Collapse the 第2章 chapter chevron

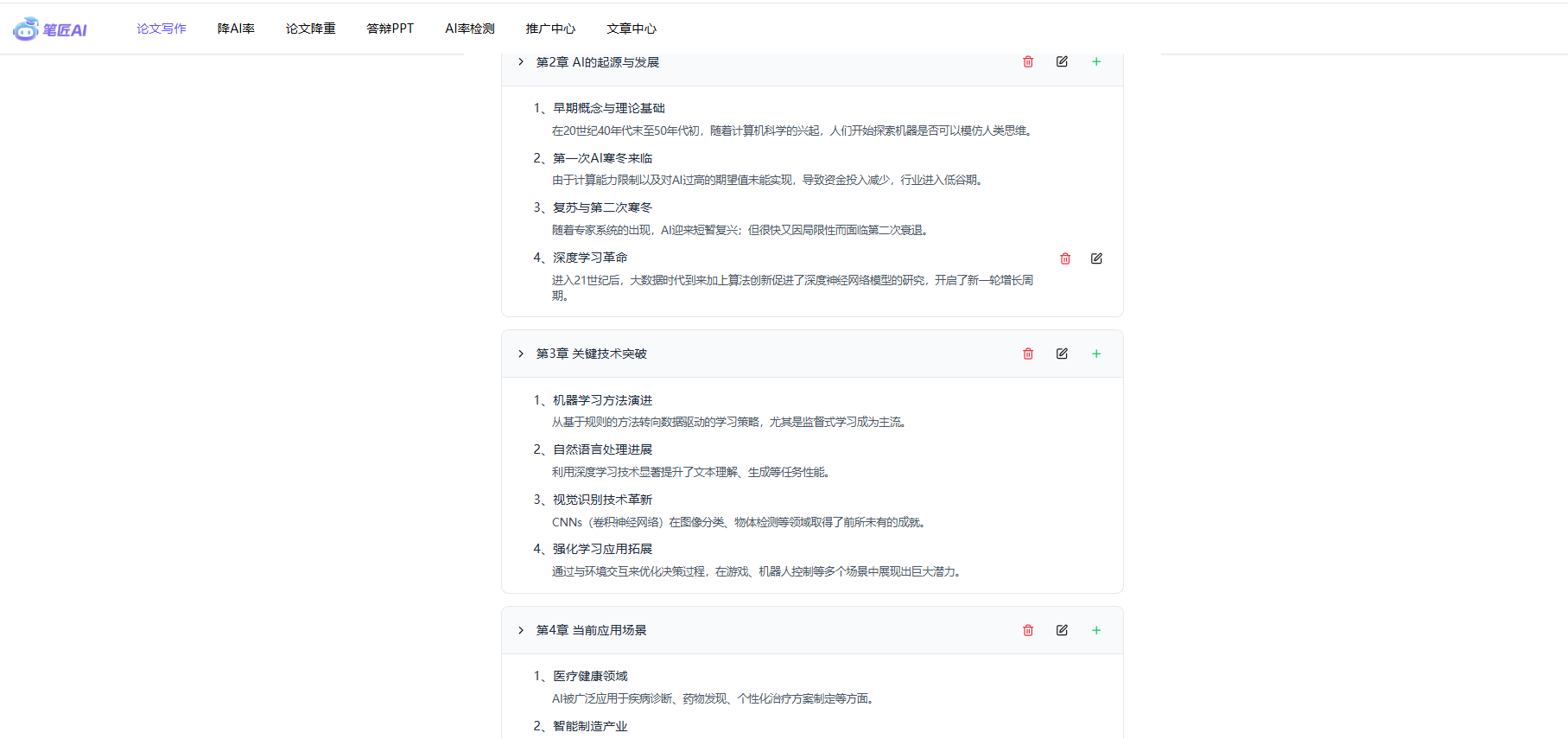521,61
